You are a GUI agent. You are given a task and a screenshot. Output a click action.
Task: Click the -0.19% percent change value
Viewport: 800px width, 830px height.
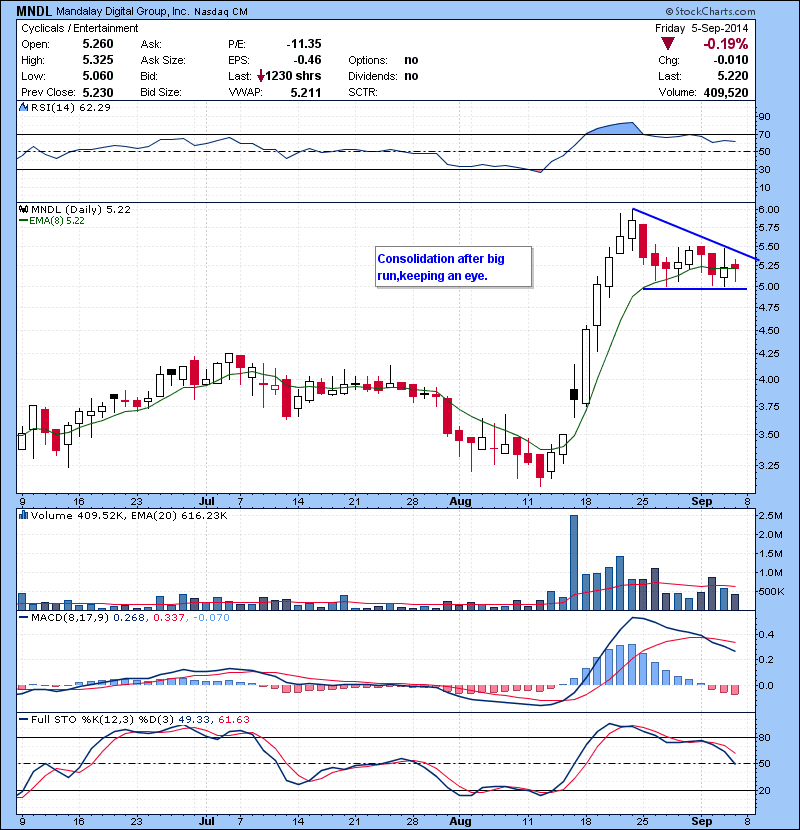725,43
